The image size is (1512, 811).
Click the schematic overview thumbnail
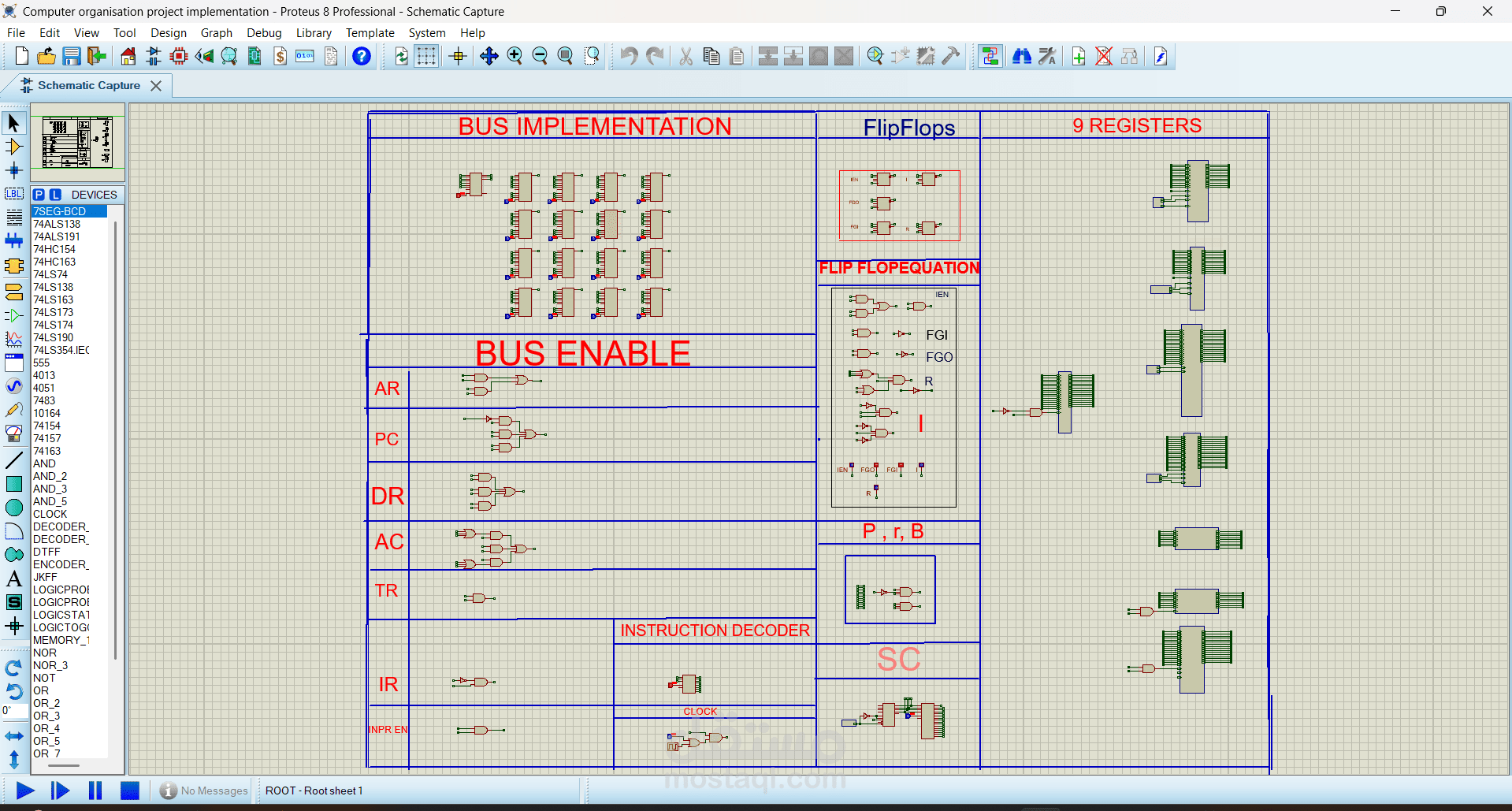coord(77,142)
